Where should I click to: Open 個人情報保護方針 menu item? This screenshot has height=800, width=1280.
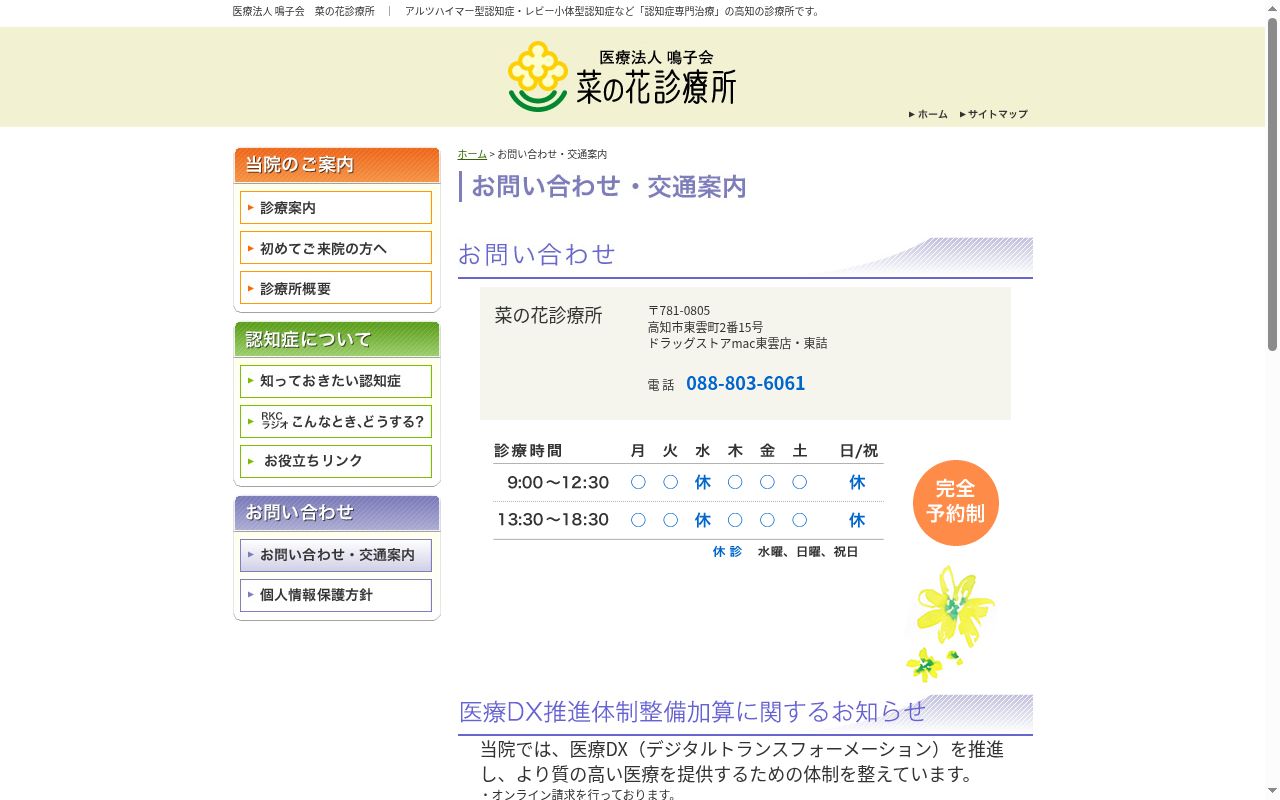click(336, 595)
